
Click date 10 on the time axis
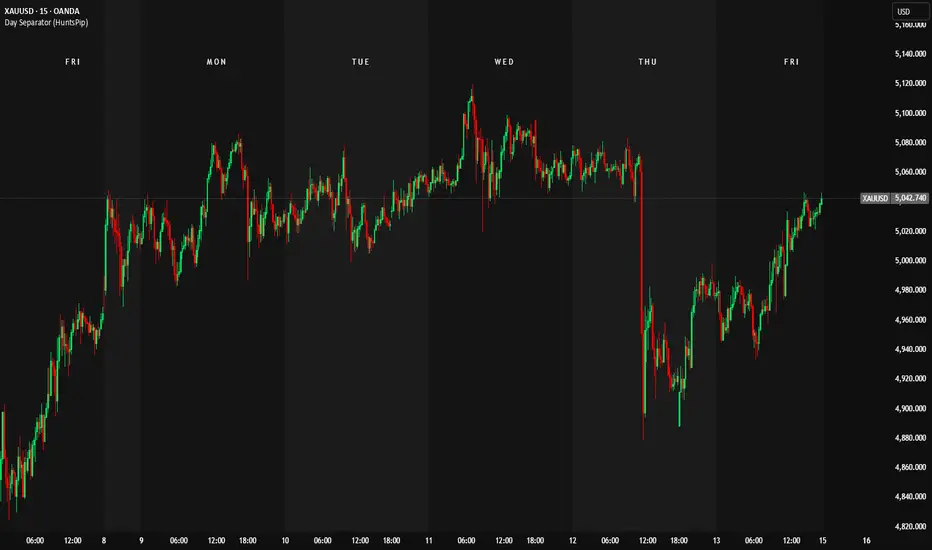tap(286, 541)
